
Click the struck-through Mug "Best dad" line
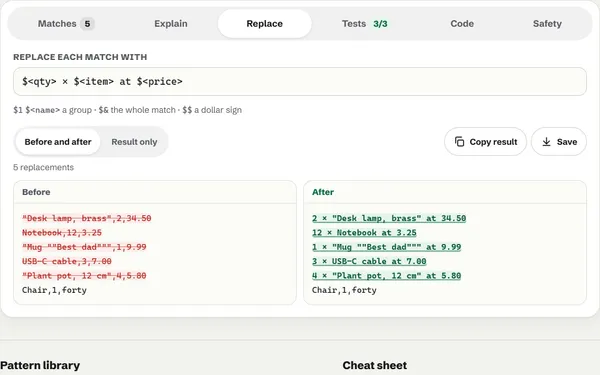tap(84, 247)
